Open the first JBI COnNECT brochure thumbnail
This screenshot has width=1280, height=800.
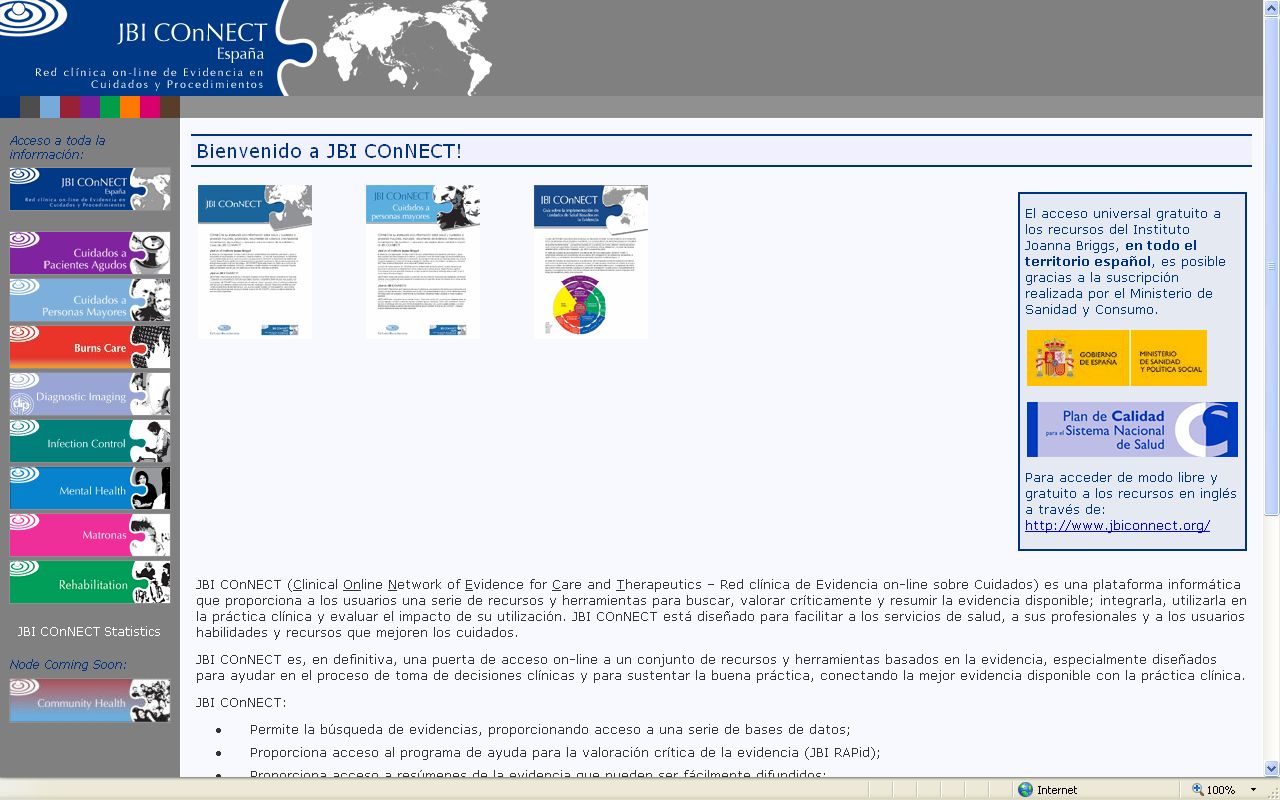pyautogui.click(x=254, y=260)
